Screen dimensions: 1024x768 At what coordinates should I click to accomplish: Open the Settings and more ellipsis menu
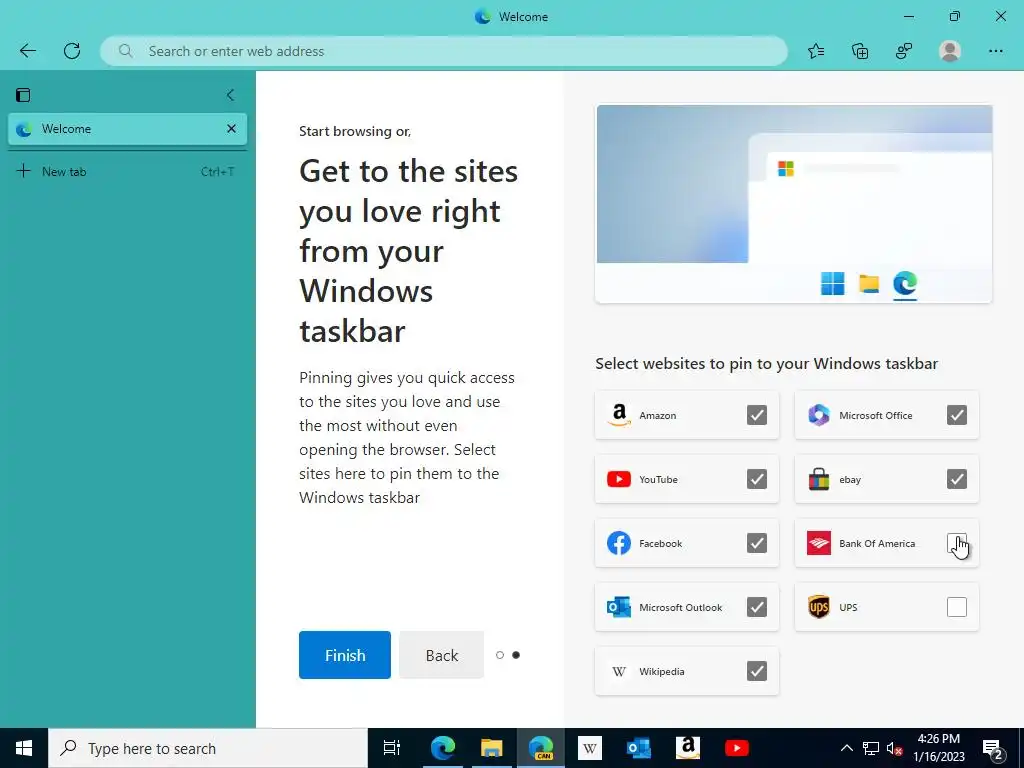pos(995,51)
